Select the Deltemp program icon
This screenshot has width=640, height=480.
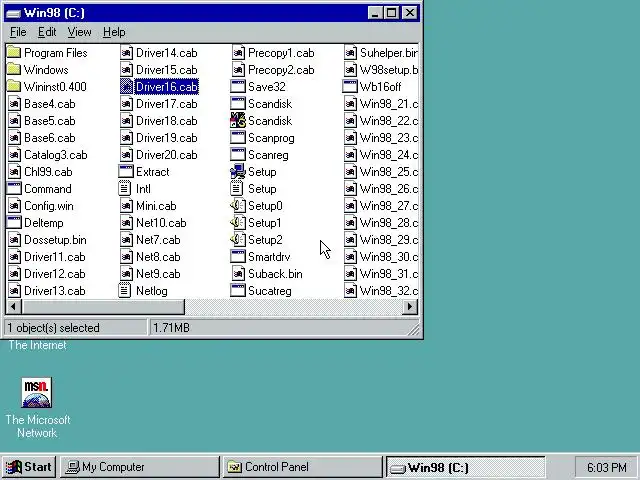(14, 223)
